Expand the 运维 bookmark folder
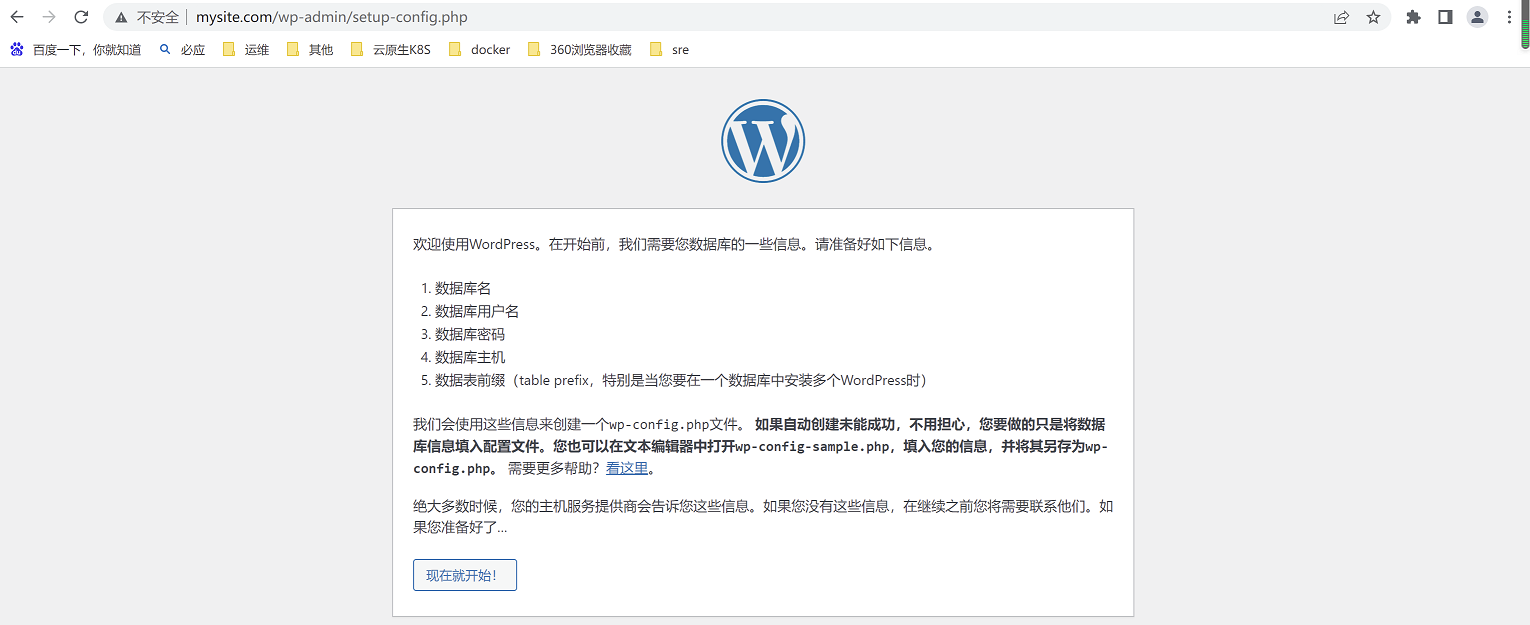 click(246, 49)
